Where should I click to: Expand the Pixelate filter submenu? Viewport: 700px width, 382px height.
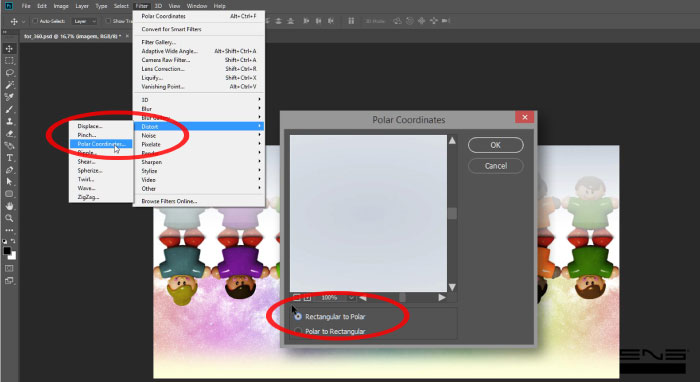[x=199, y=144]
